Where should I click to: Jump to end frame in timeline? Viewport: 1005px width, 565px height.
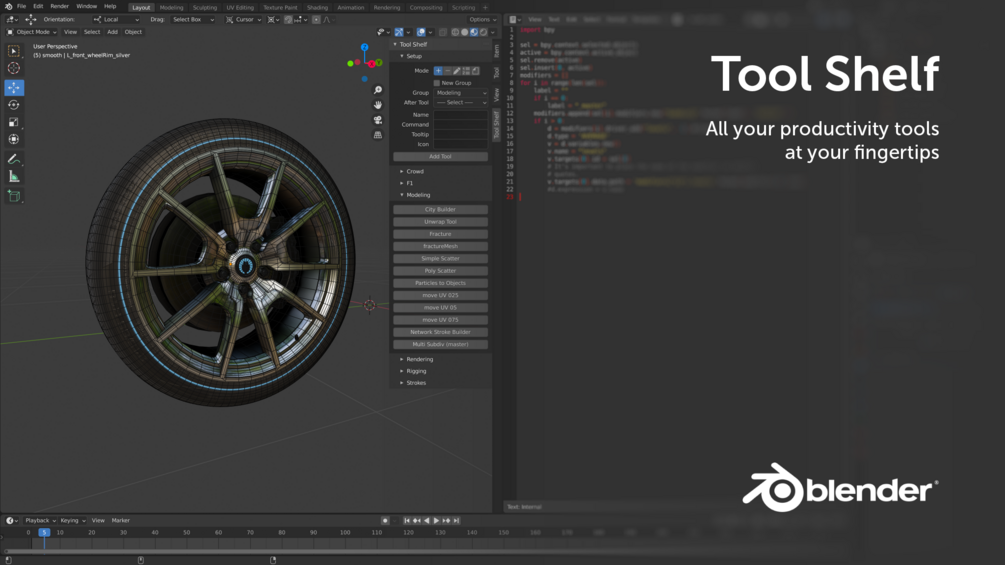click(x=456, y=521)
